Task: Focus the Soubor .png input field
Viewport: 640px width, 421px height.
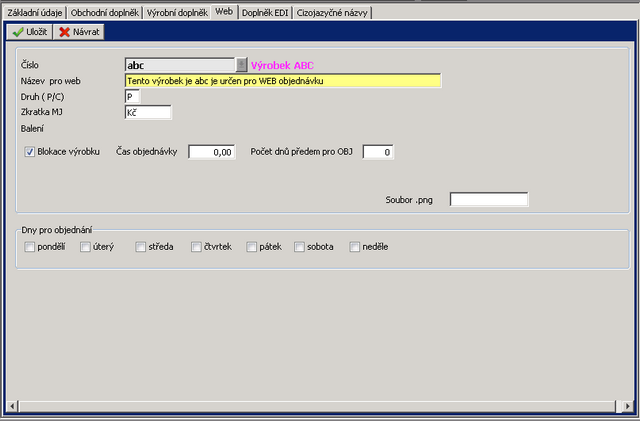Action: coord(488,200)
